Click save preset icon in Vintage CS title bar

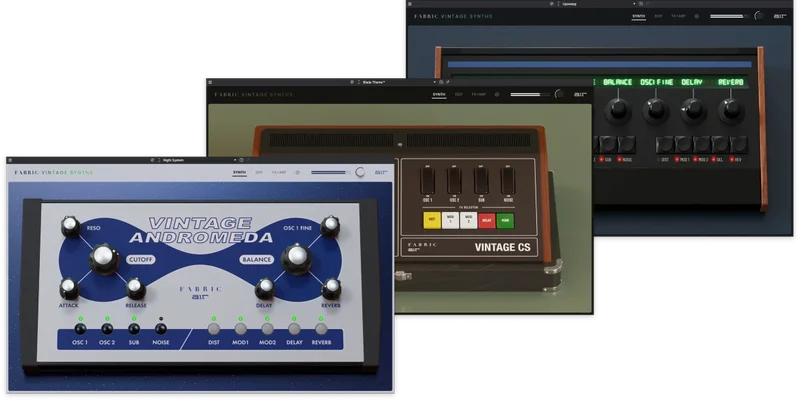pos(441,82)
